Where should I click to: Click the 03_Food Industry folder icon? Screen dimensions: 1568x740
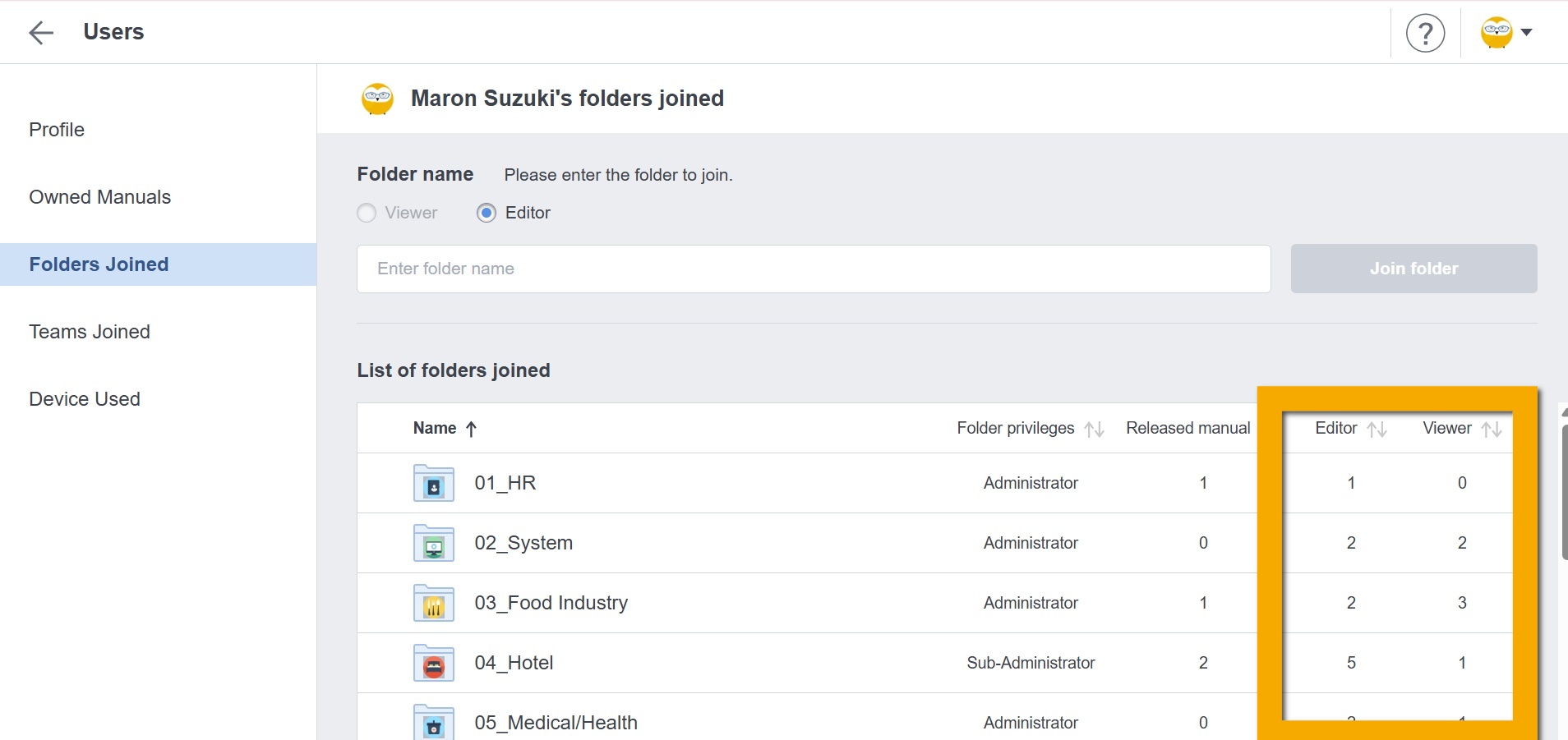click(433, 604)
